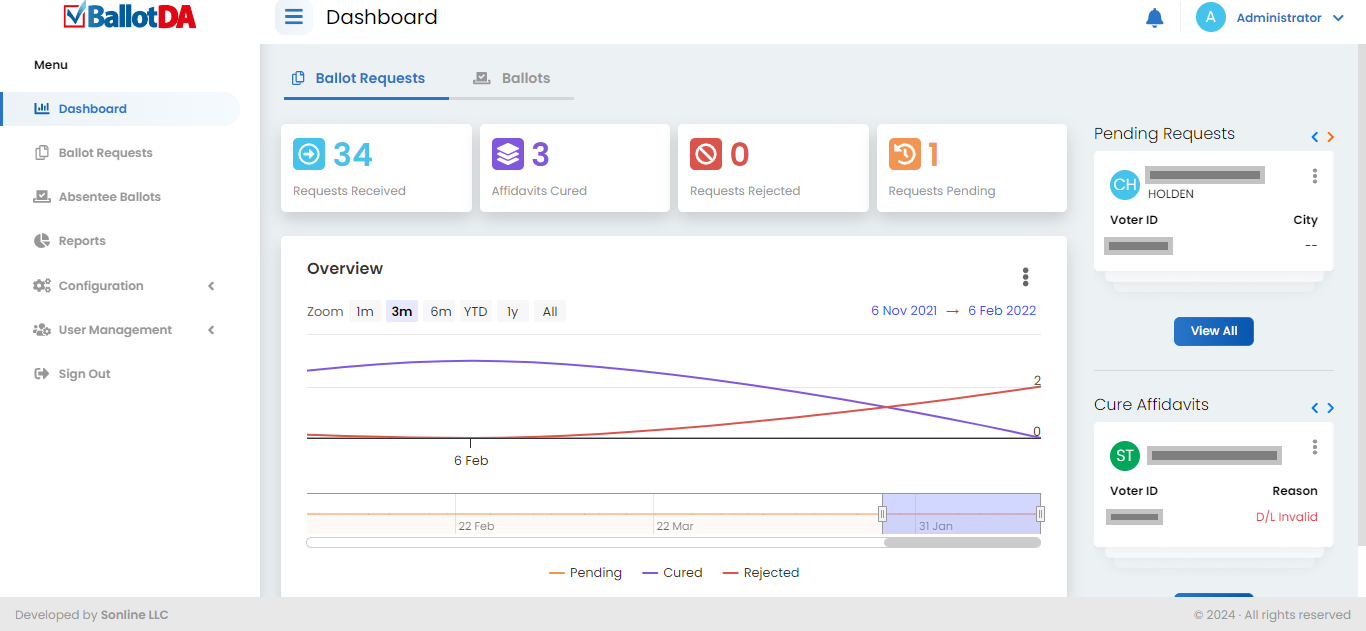Click the Affidavits Cured layers icon
Screen dimensions: 1366x631
pos(508,154)
